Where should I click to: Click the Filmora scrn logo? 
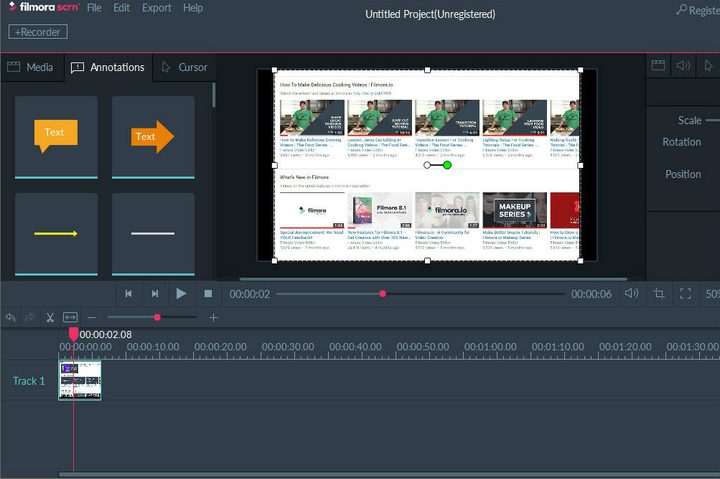45,7
